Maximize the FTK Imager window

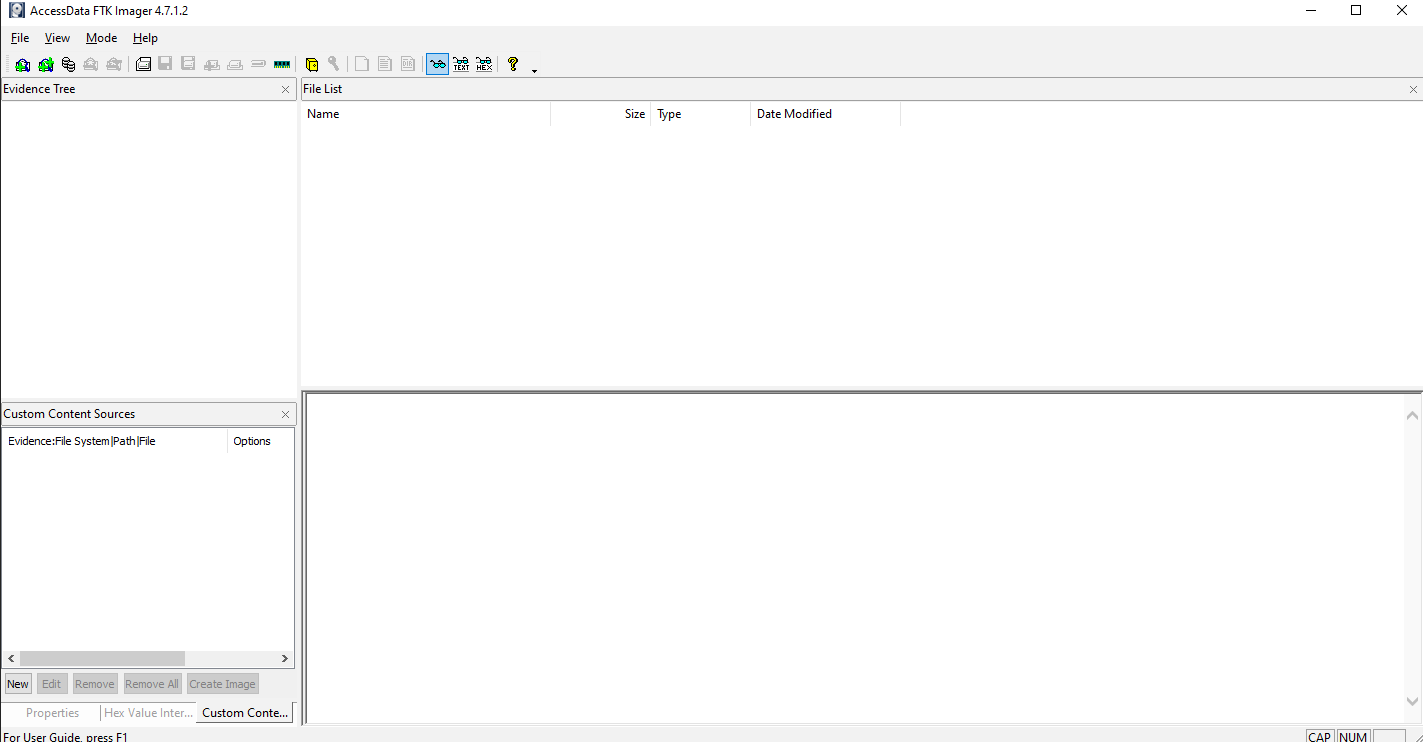coord(1356,11)
